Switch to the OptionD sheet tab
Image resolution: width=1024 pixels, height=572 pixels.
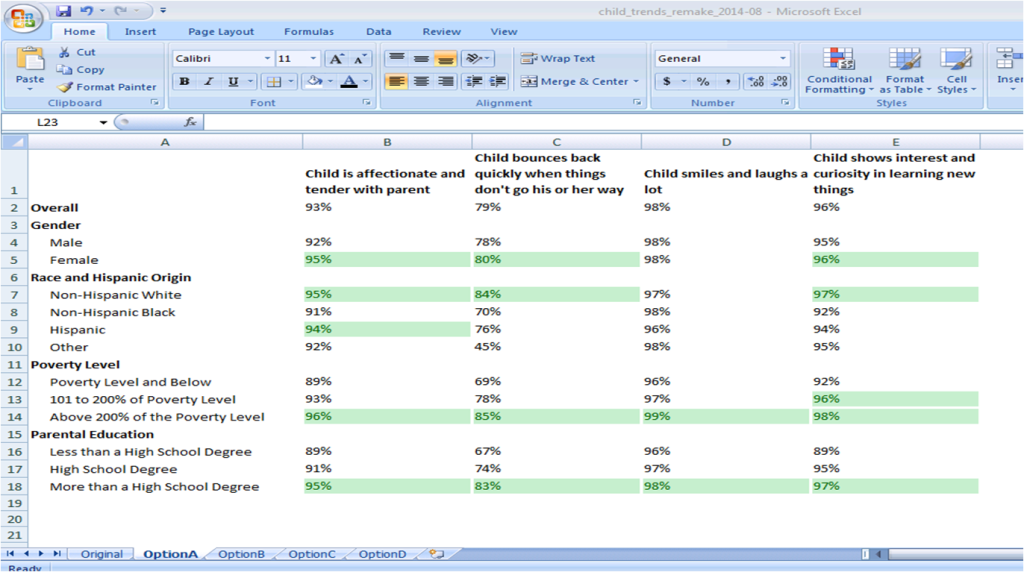click(x=382, y=554)
